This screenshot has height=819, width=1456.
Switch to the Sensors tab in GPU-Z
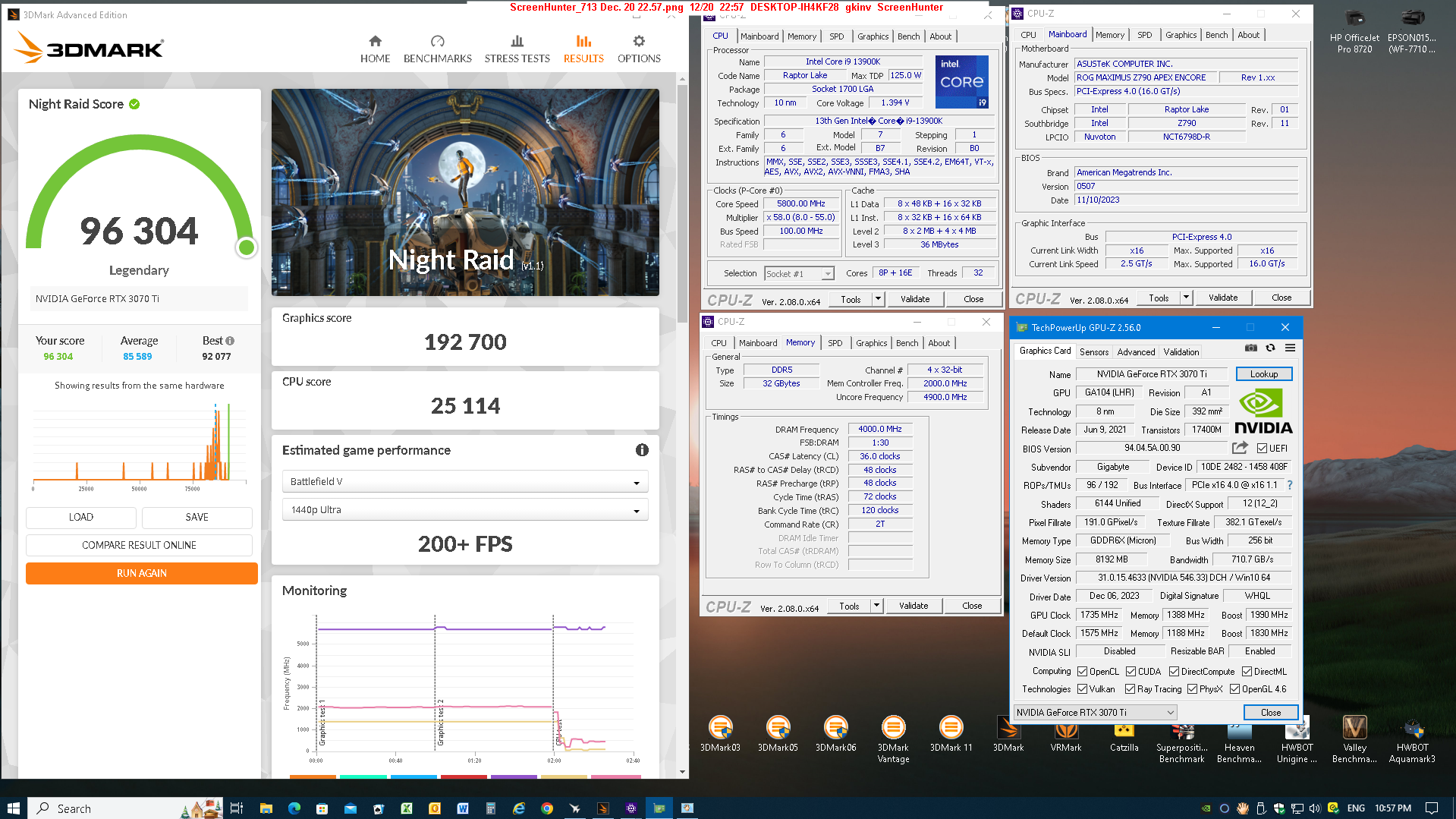(x=1094, y=351)
